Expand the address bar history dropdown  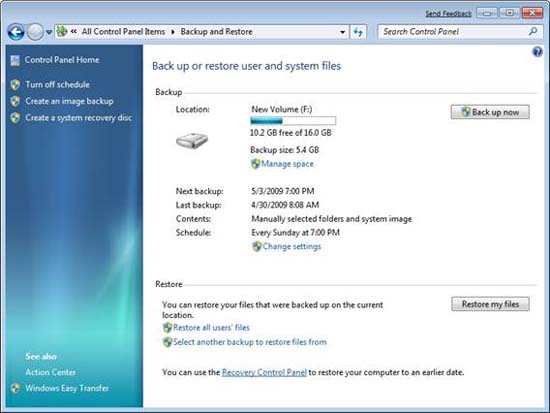tap(342, 32)
